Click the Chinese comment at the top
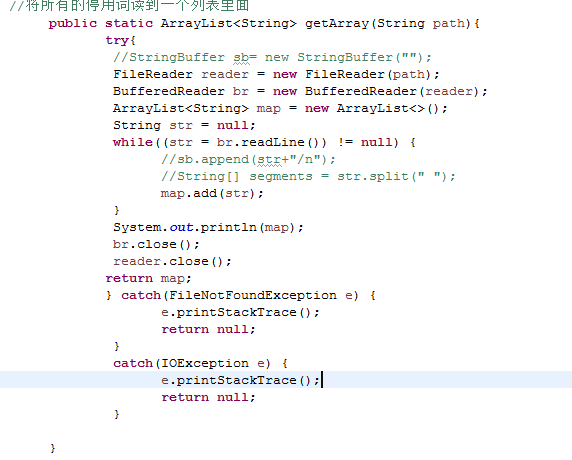 [x=129, y=5]
